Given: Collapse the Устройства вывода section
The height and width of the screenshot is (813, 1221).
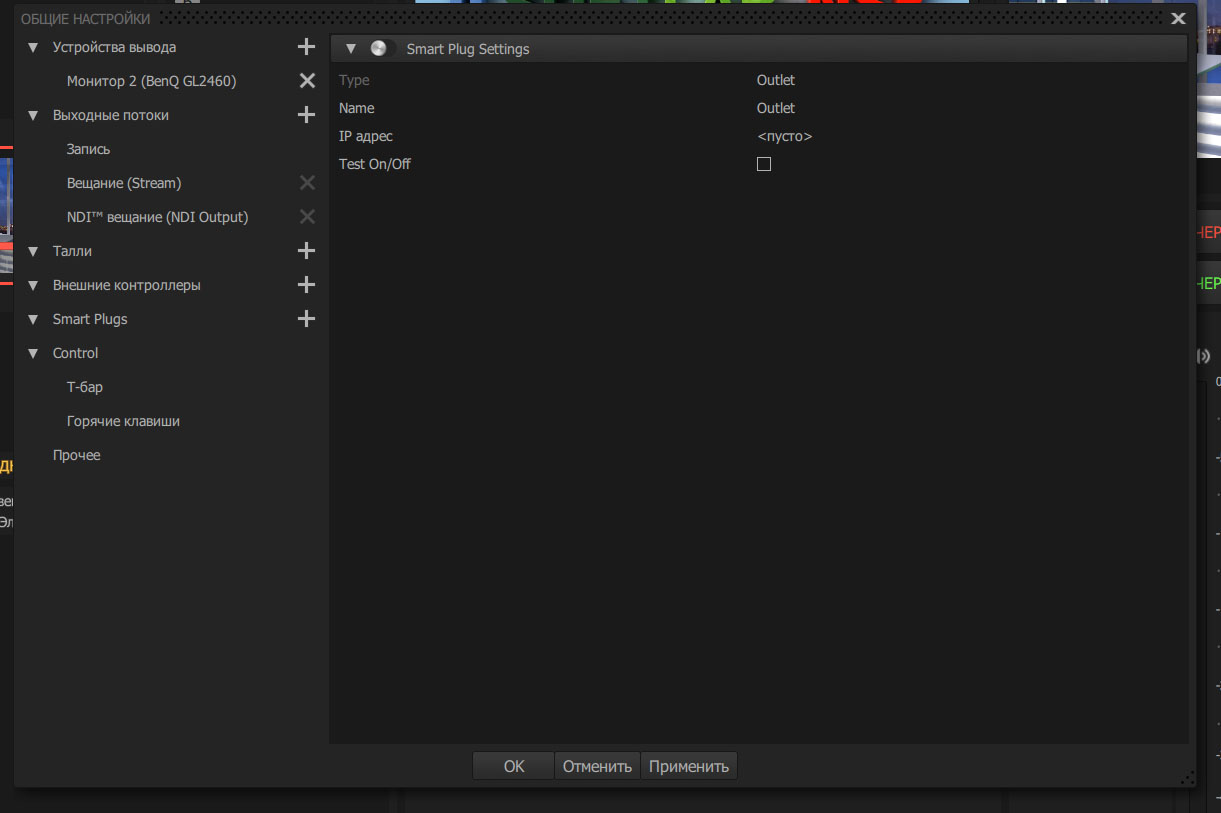Looking at the screenshot, I should pyautogui.click(x=33, y=47).
